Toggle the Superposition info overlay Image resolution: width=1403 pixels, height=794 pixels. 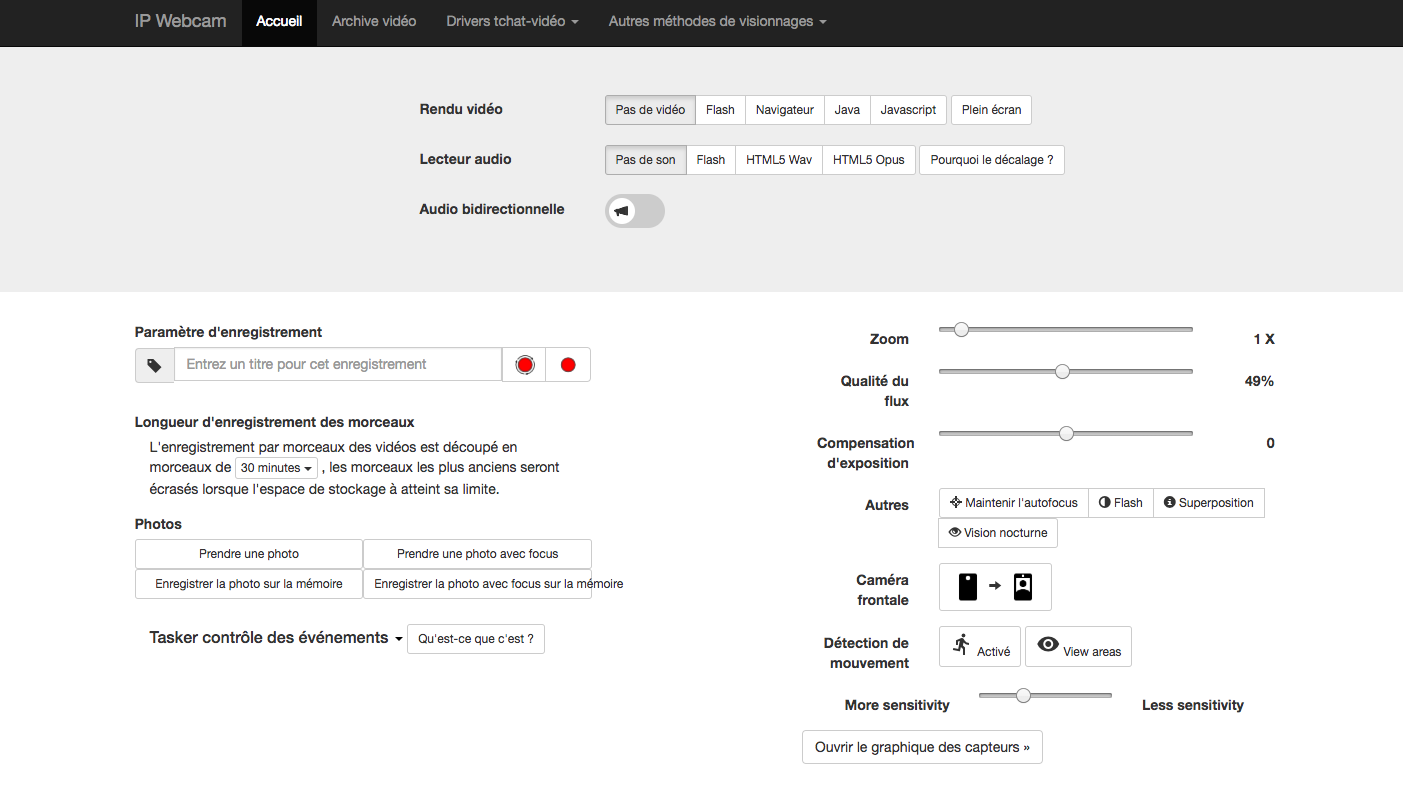click(1209, 503)
